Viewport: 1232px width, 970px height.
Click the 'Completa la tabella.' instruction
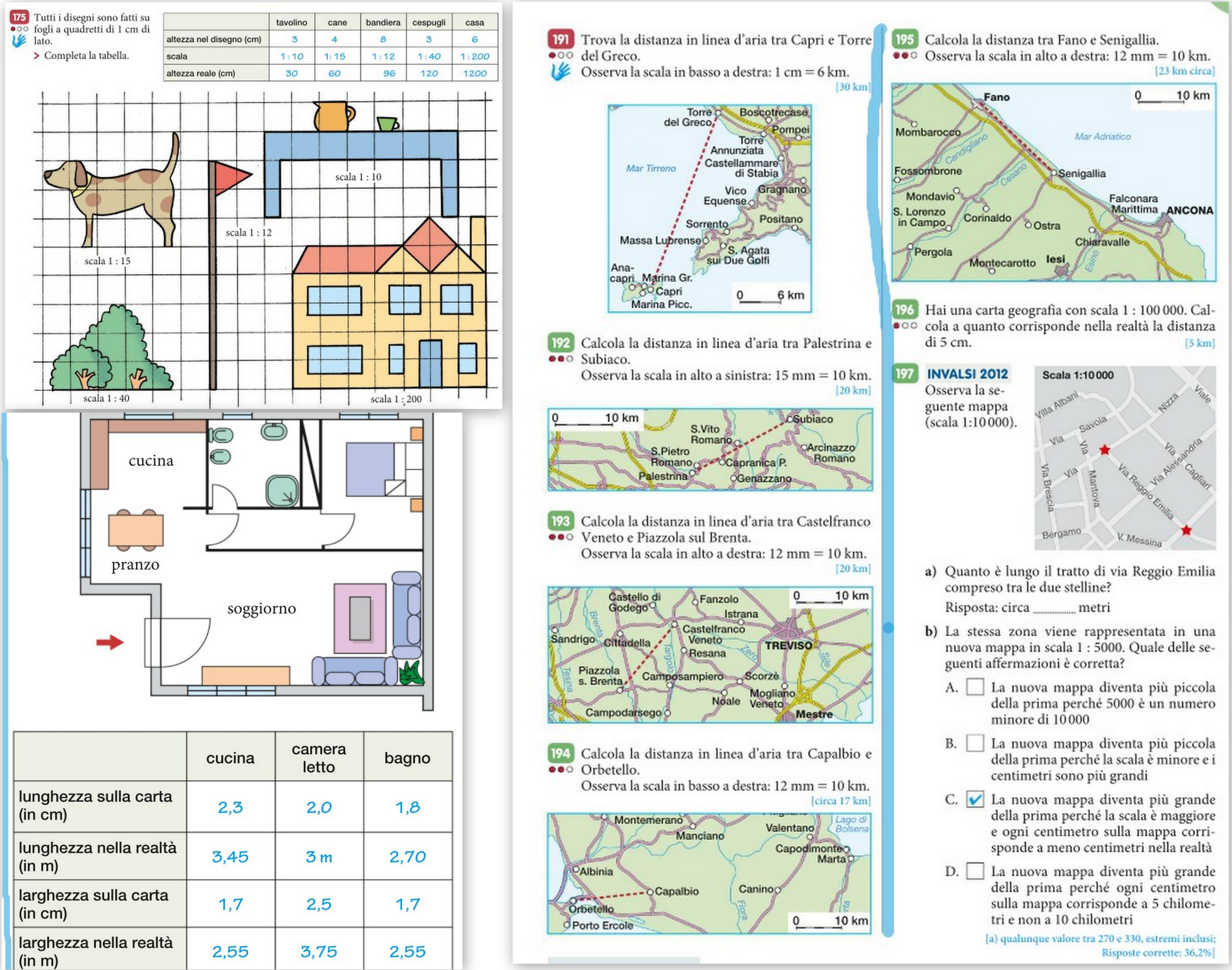86,56
